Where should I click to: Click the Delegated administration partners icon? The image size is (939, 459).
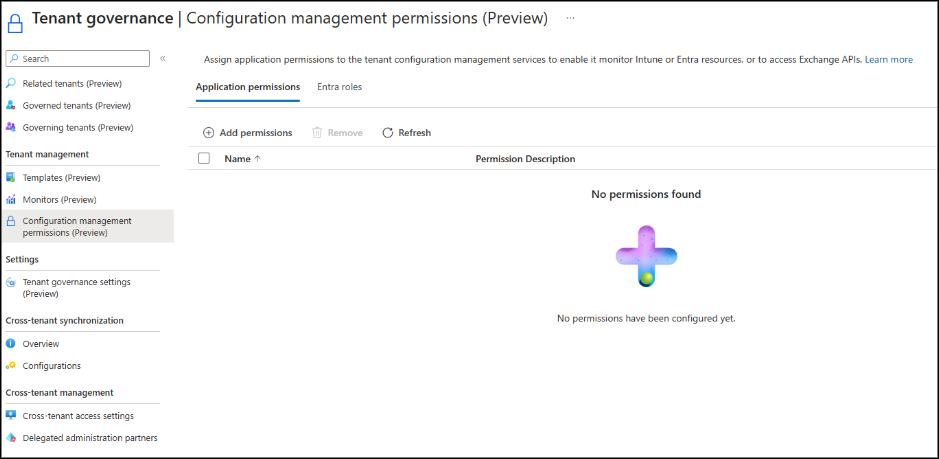pyautogui.click(x=11, y=437)
